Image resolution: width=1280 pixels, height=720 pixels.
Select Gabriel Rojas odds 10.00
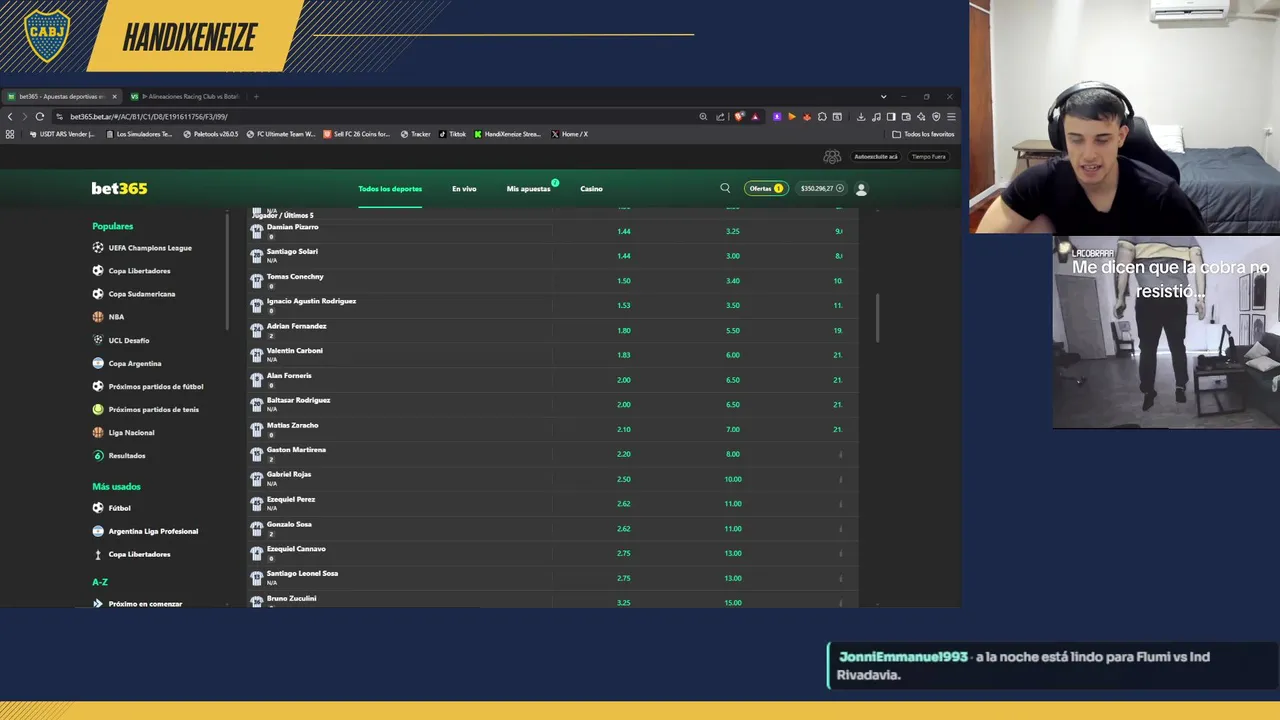coord(733,479)
